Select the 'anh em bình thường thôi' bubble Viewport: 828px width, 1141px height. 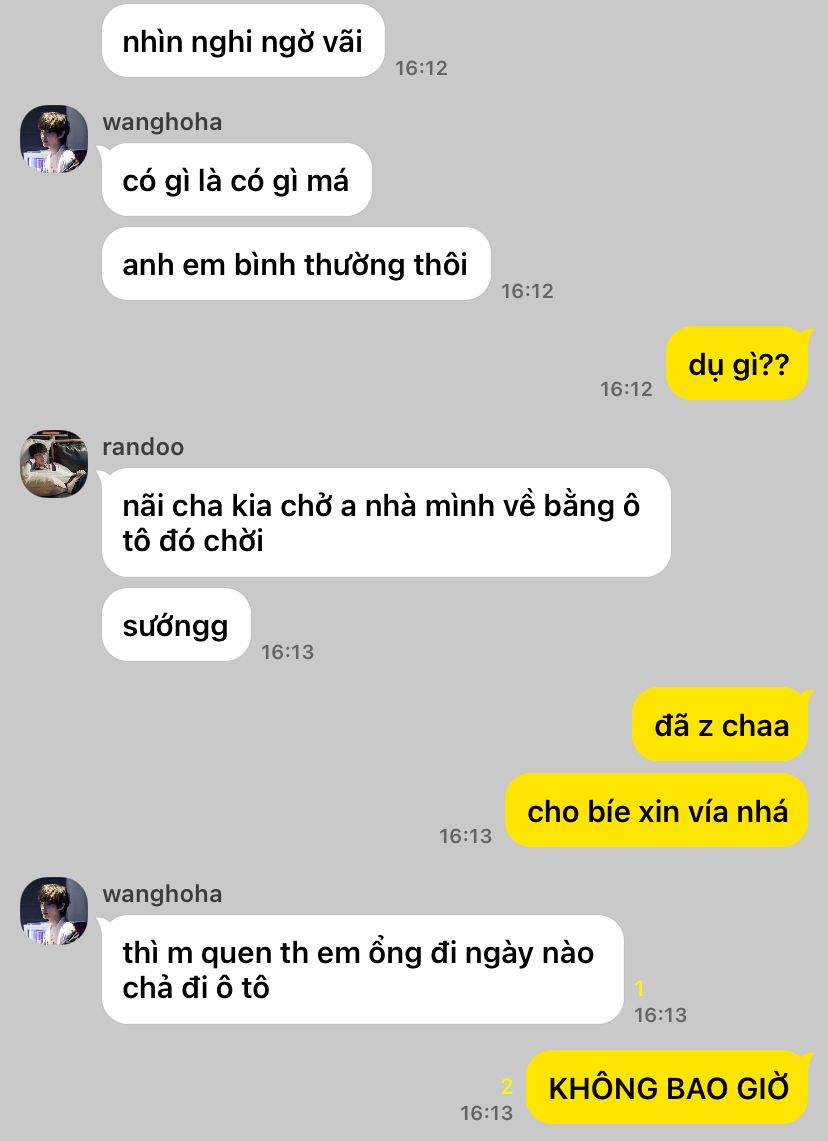(295, 264)
